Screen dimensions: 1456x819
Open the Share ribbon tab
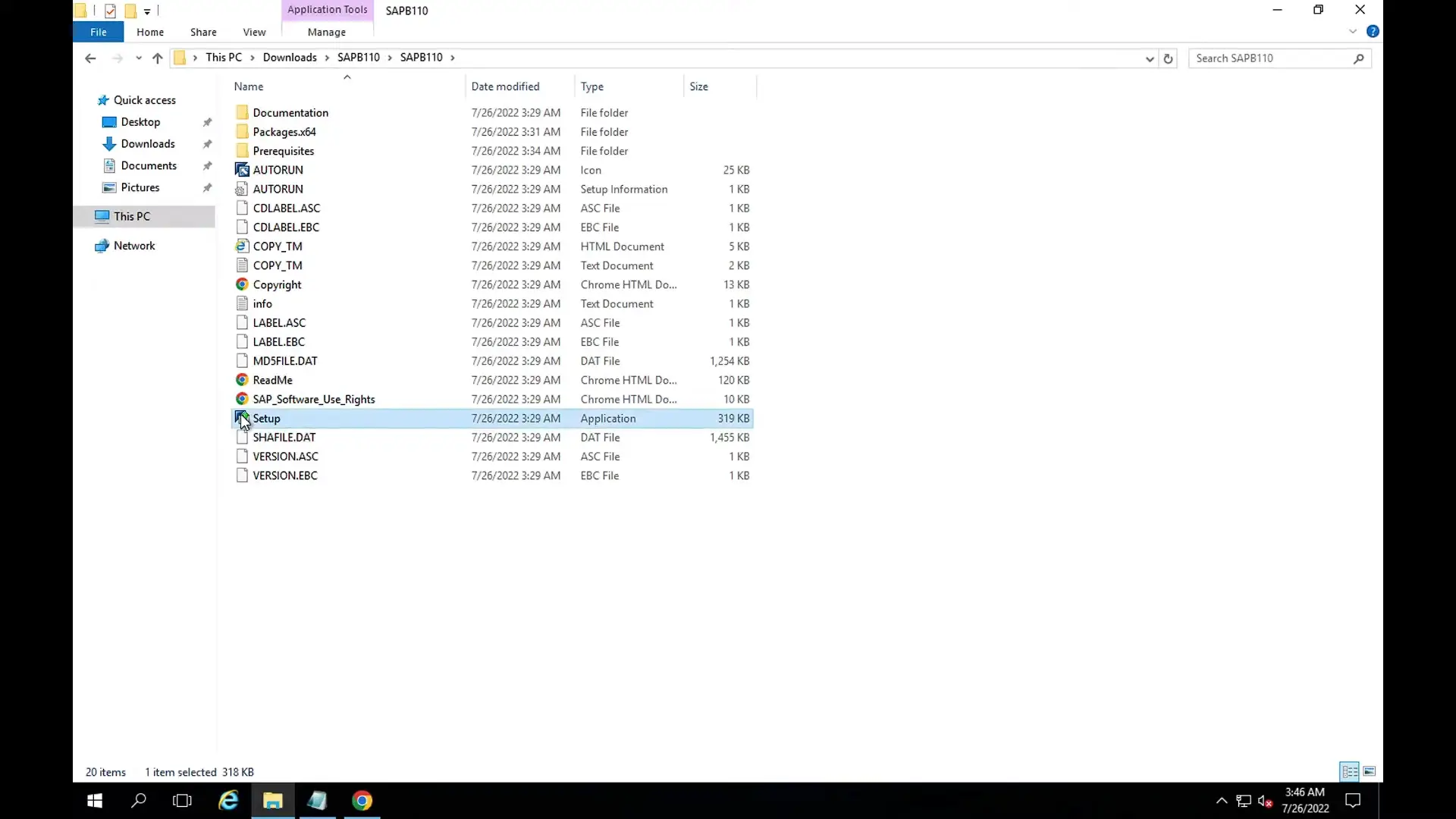coord(203,32)
